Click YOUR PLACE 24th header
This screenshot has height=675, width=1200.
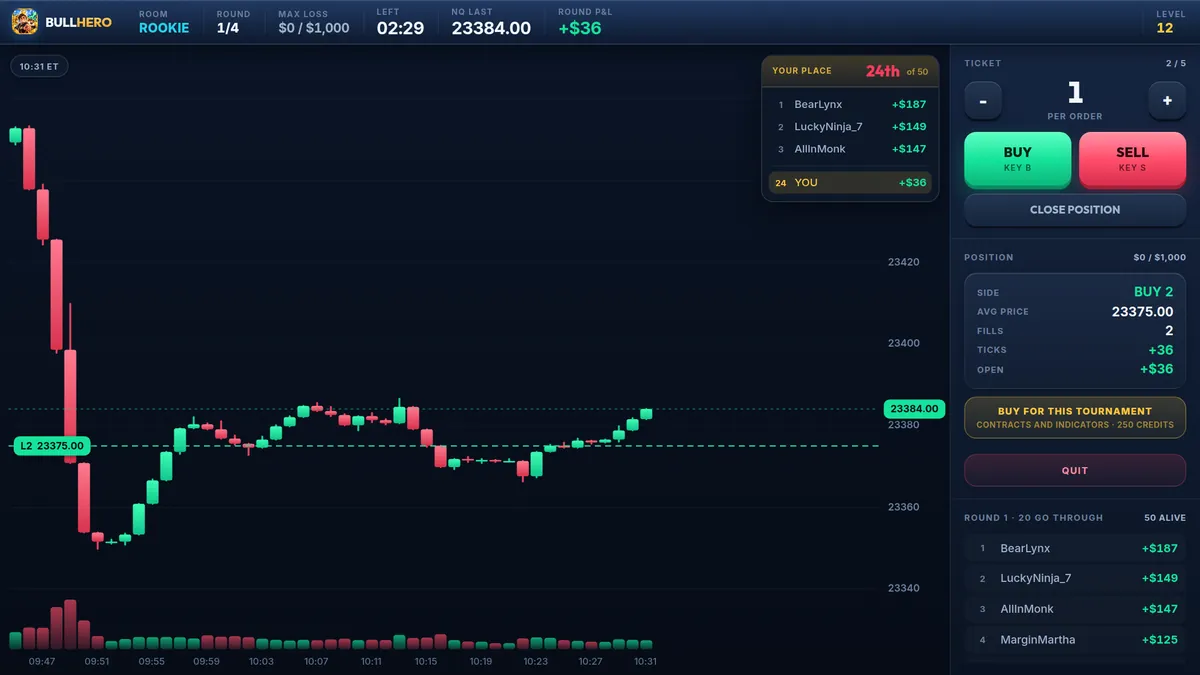[851, 71]
